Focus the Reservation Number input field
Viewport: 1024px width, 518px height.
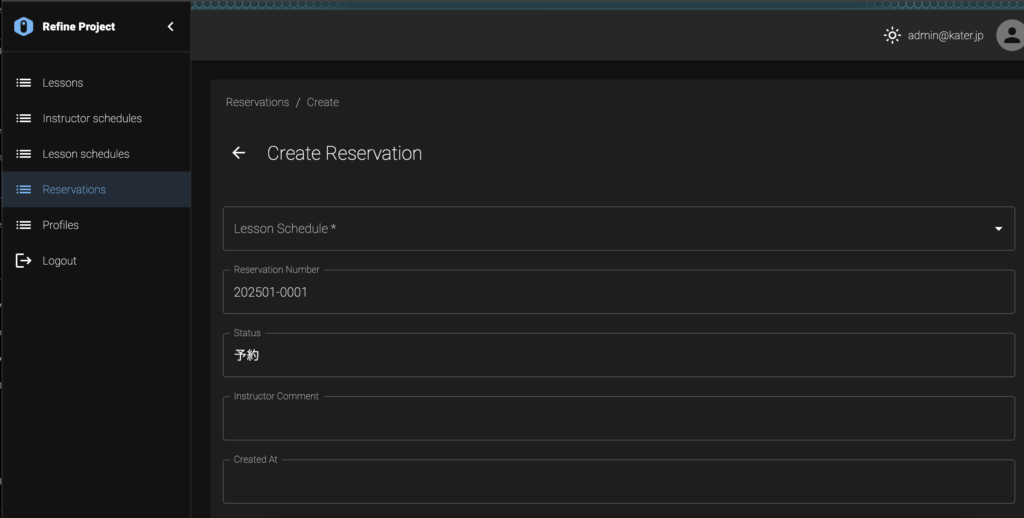click(618, 292)
